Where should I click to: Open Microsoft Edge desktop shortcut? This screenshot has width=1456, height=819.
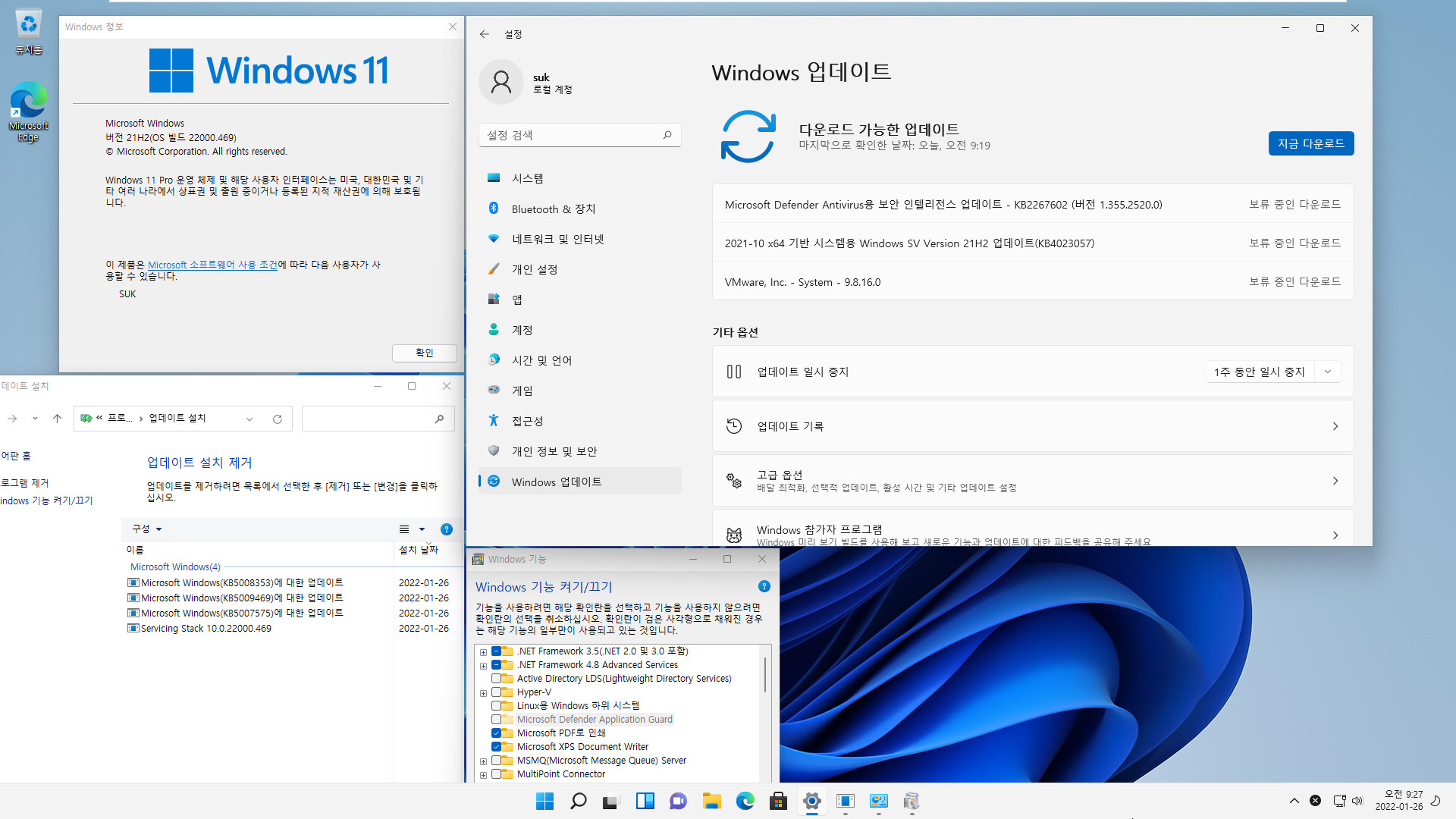(x=28, y=112)
